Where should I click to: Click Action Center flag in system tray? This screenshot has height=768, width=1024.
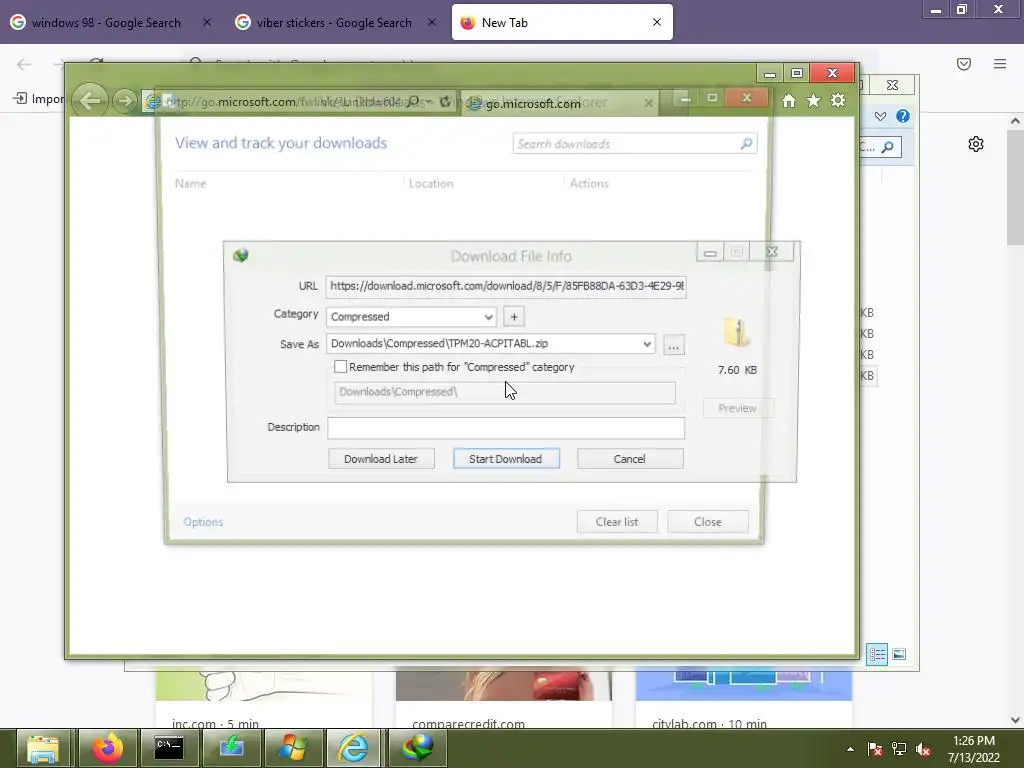coord(874,749)
